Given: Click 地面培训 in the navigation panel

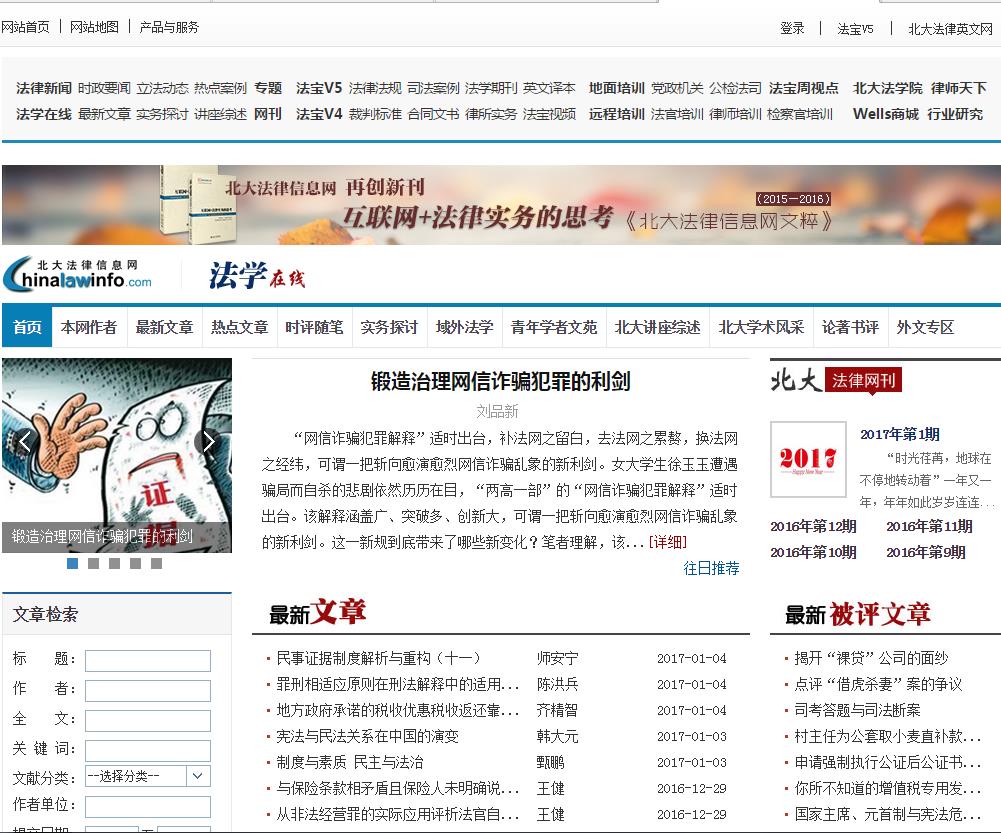Looking at the screenshot, I should click(x=617, y=87).
